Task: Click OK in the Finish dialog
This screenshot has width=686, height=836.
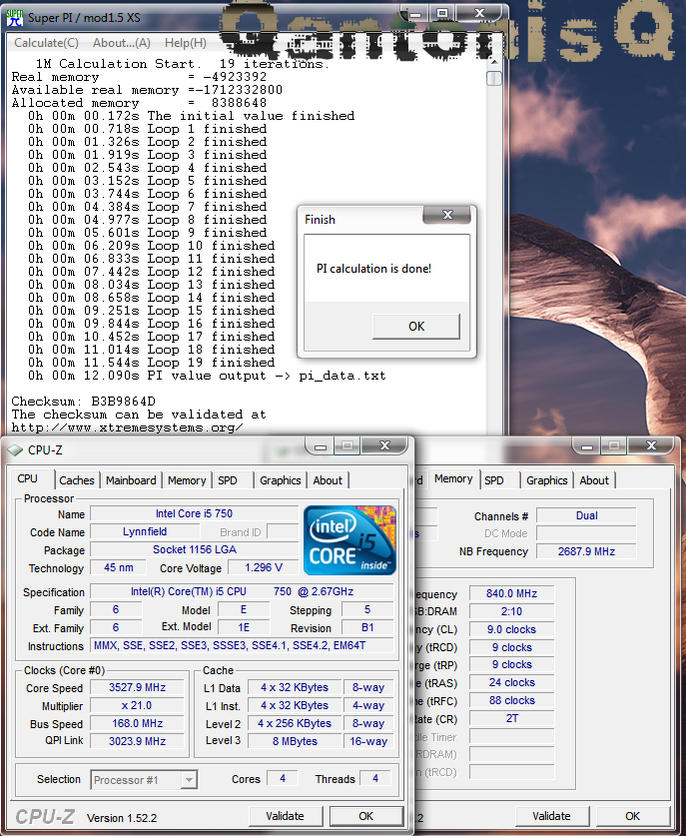Action: point(416,326)
